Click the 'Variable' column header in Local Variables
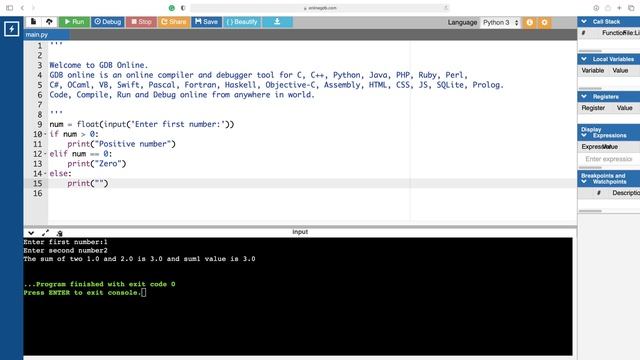Image resolution: width=640 pixels, height=360 pixels. point(593,71)
